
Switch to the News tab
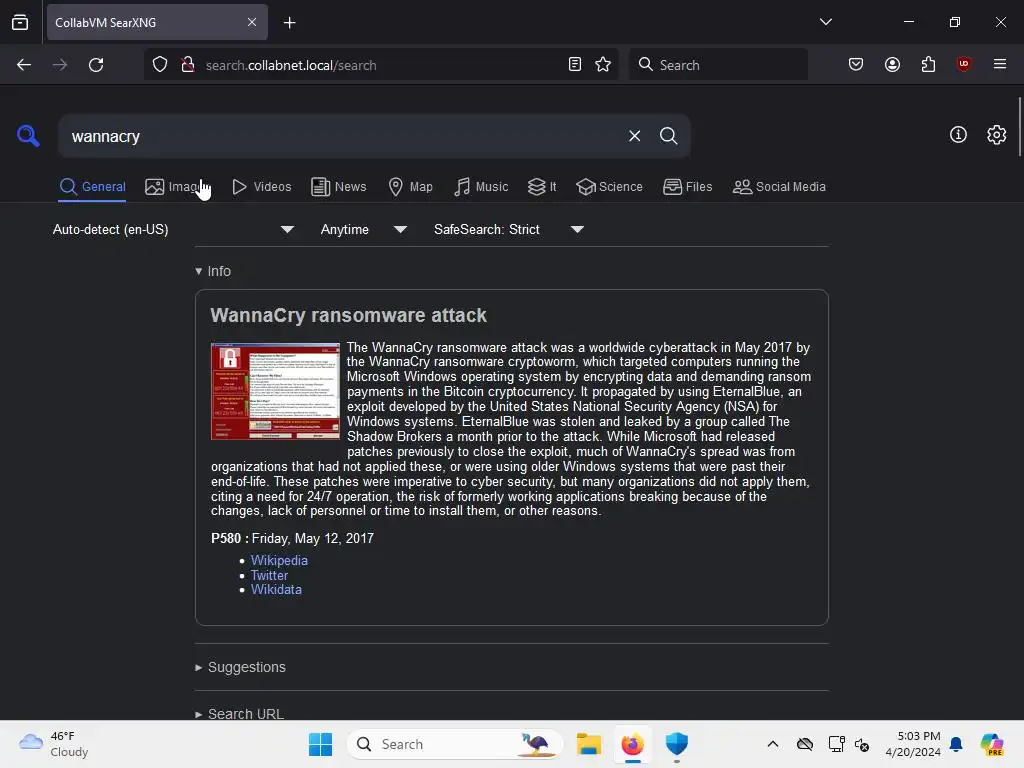339,187
